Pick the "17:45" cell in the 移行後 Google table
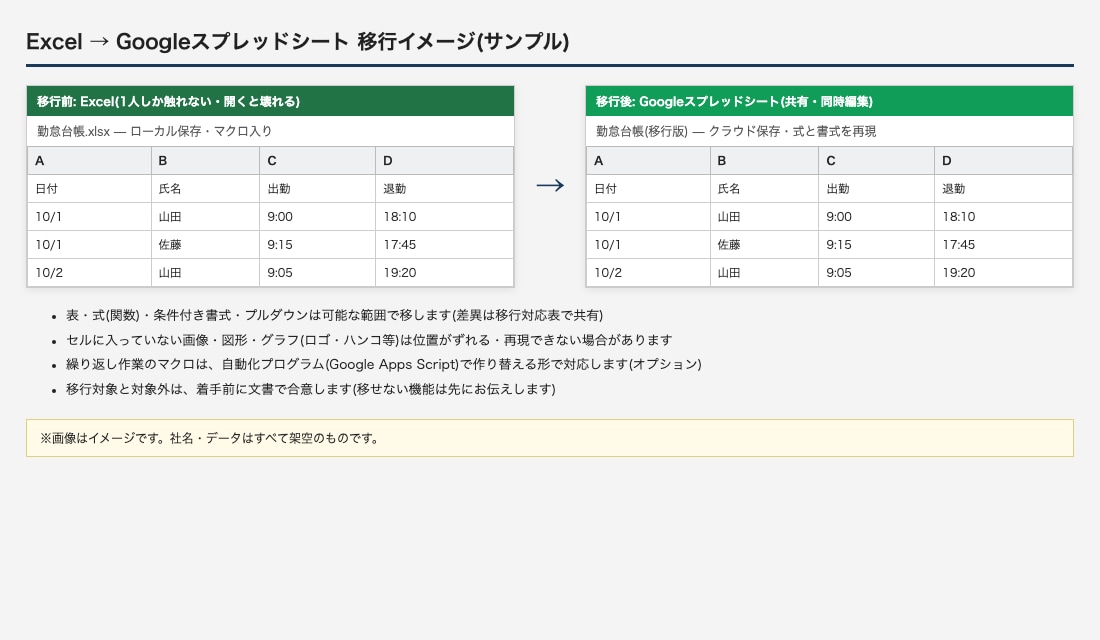 tap(1004, 245)
